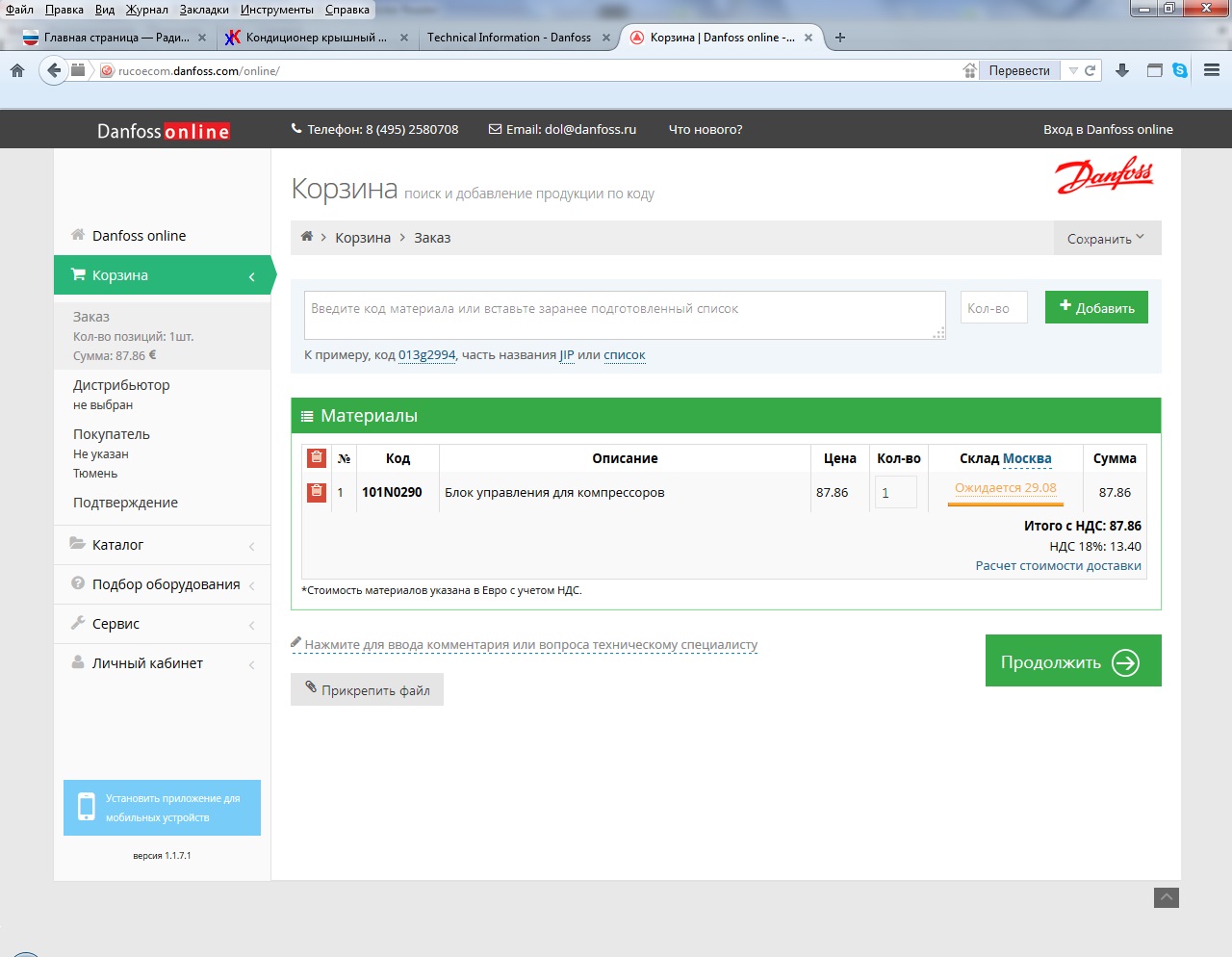The image size is (1232, 957).
Task: Close the Корзина | Danfoss online tab
Action: pos(808,38)
